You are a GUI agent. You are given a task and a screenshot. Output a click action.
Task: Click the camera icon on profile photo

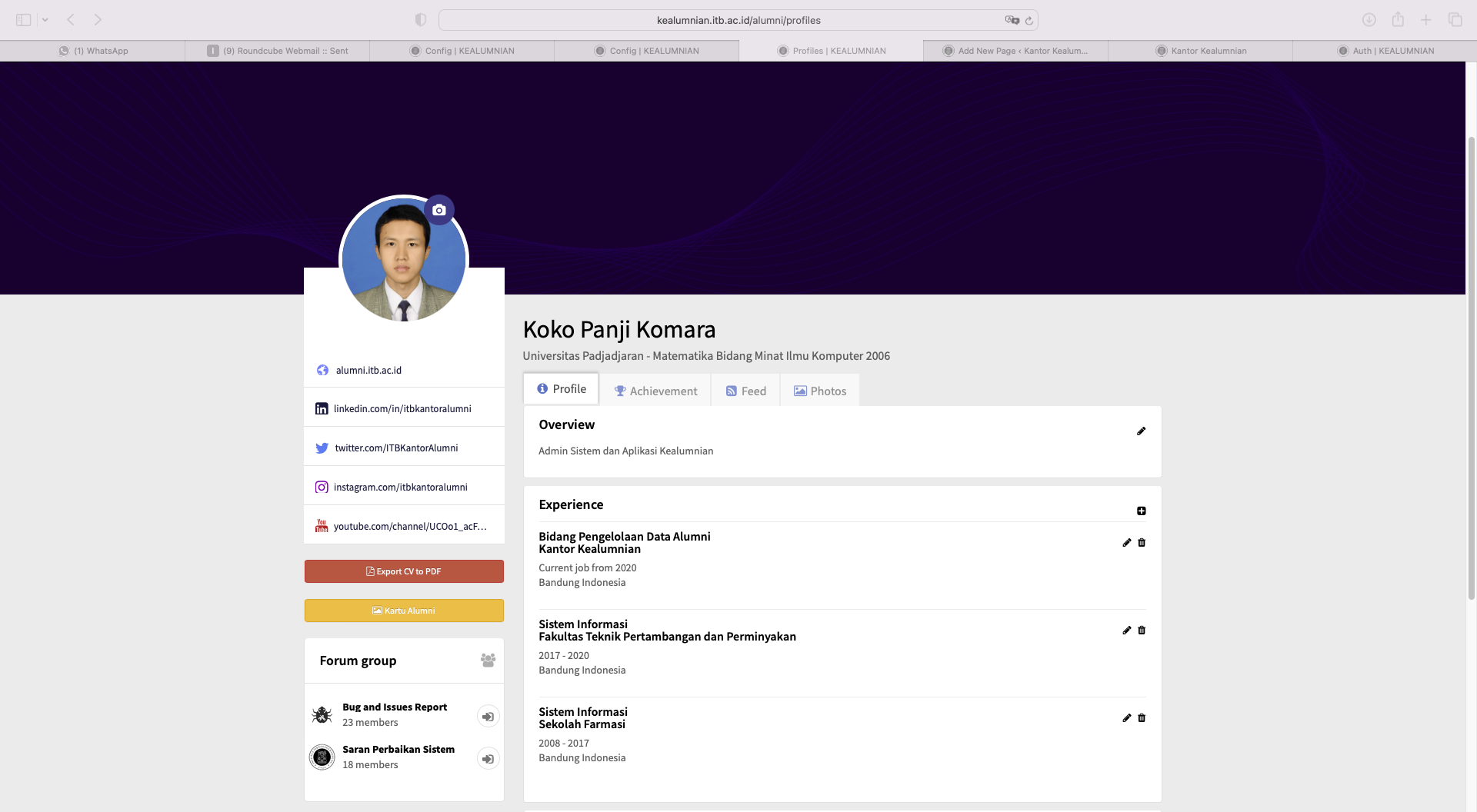(438, 210)
